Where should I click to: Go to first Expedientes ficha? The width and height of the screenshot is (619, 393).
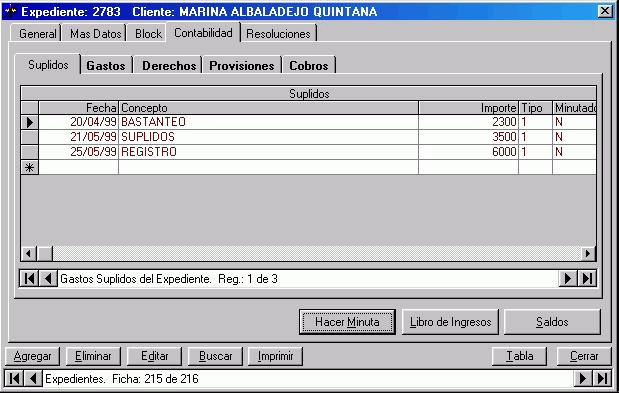click(14, 379)
